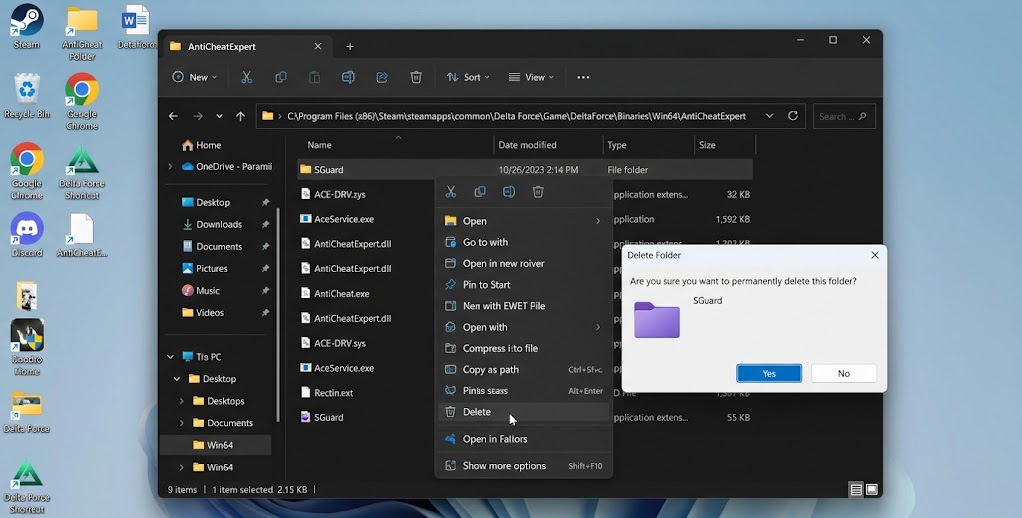Screen dimensions: 1022x518
Task: Select the AntiCheatExpert window tab
Action: point(245,46)
